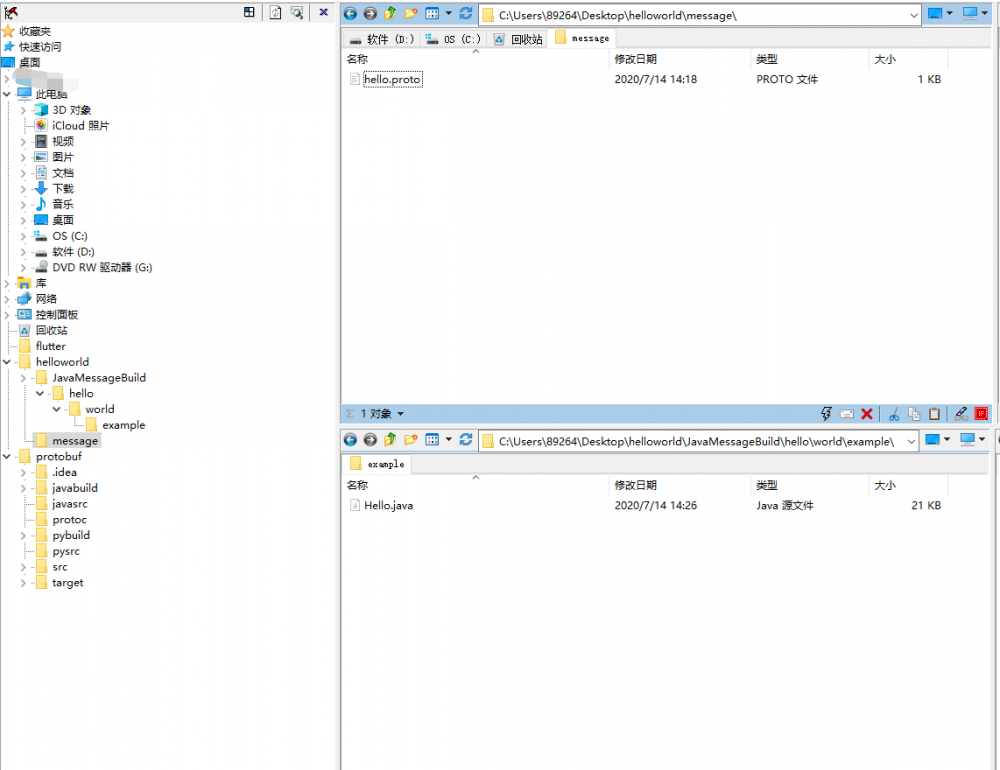Click the example path address field
This screenshot has height=770, width=1000.
(x=699, y=441)
